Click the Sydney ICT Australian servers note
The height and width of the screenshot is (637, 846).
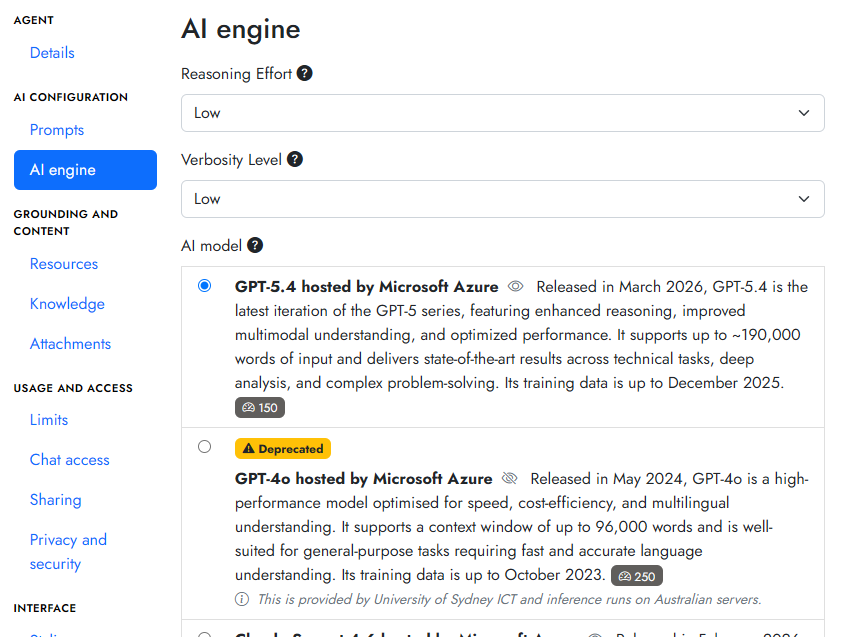coord(509,599)
